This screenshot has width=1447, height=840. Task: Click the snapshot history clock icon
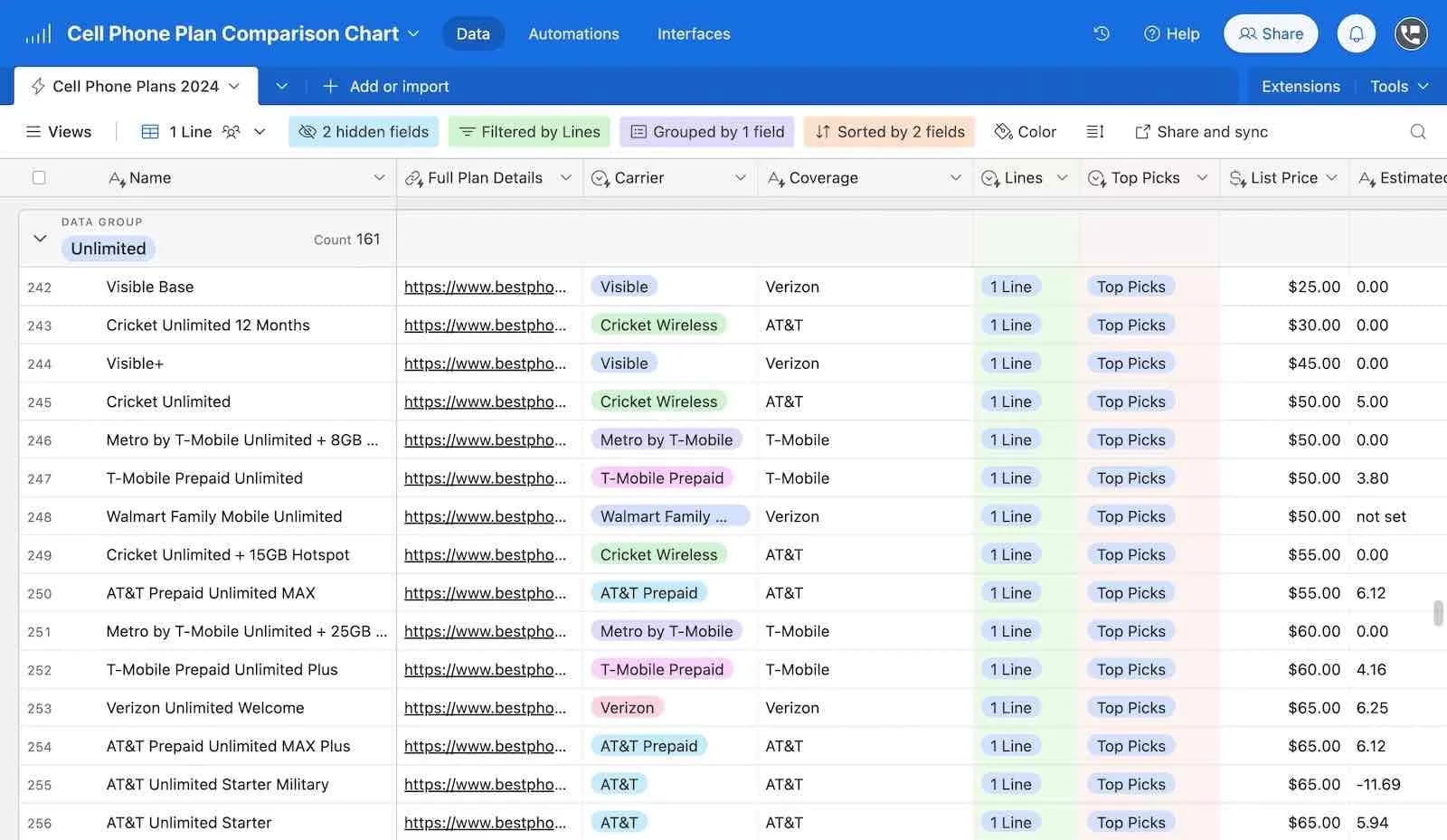coord(1101,33)
